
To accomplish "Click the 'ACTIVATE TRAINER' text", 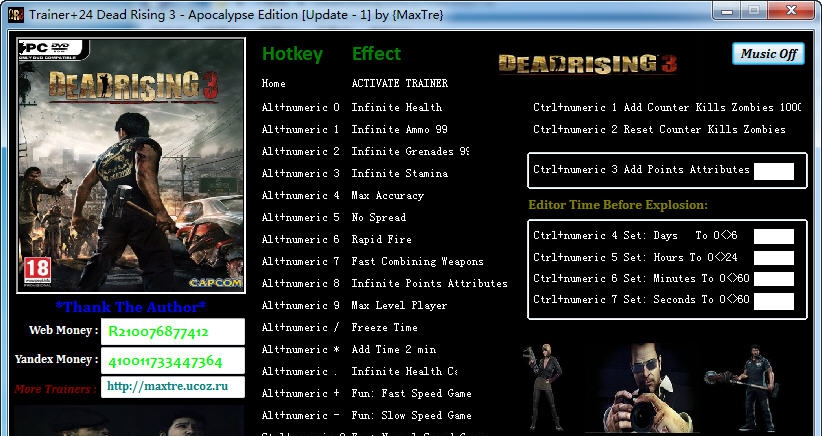I will 399,83.
